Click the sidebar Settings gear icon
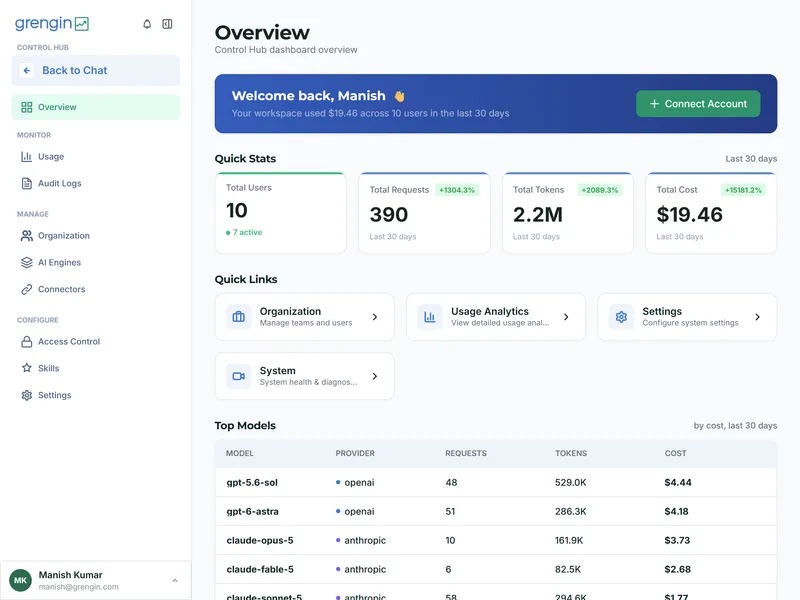800x600 pixels. (27, 395)
